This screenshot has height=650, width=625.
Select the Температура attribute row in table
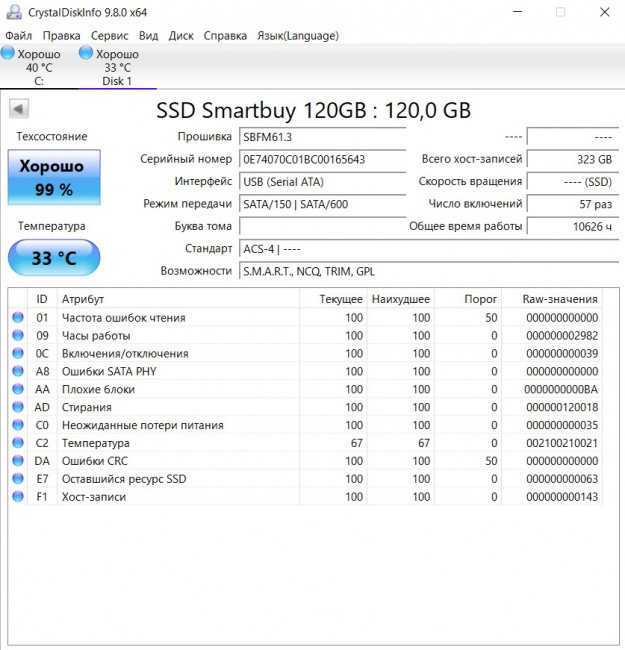305,443
